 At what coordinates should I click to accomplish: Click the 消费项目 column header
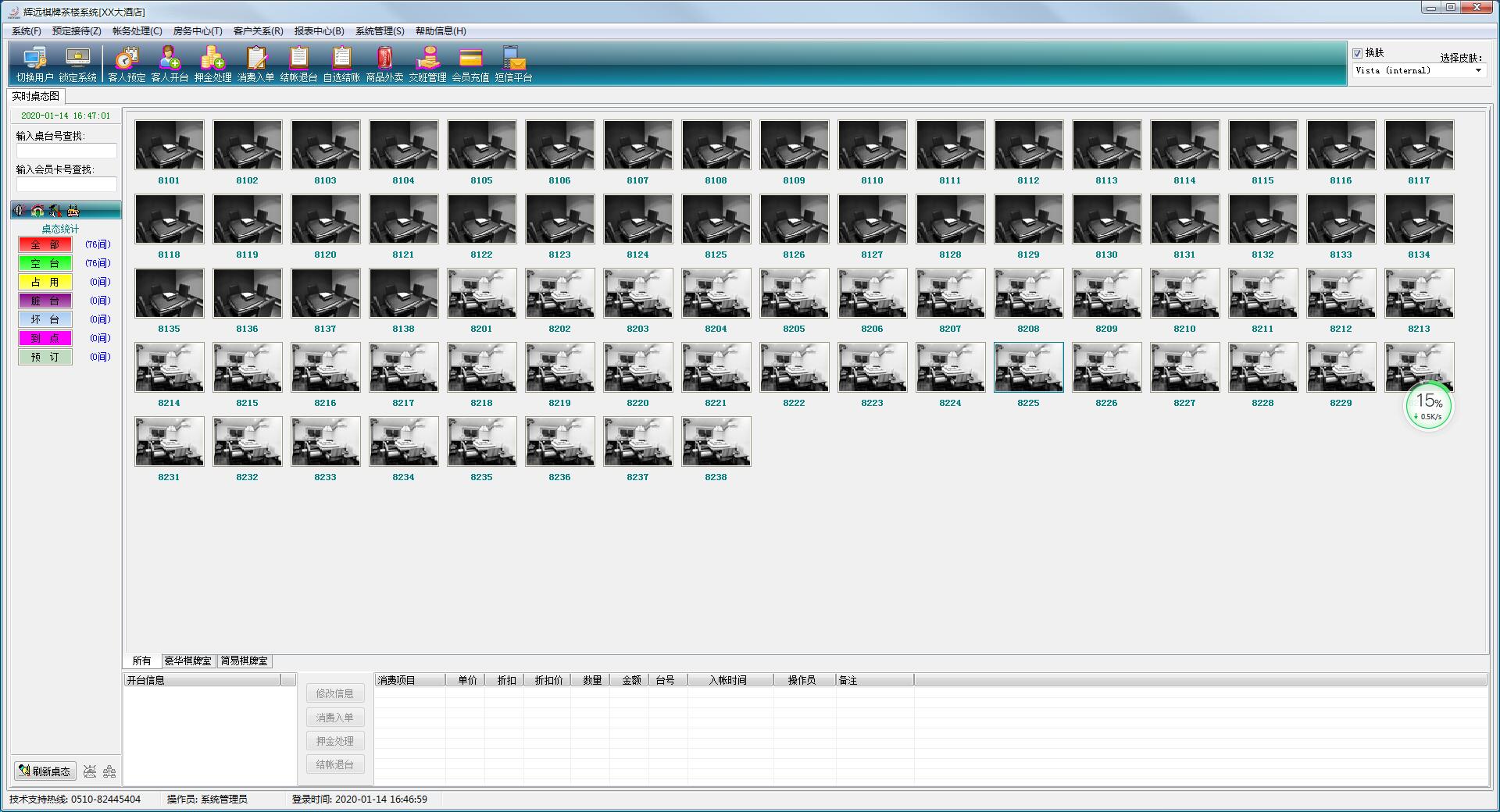(410, 680)
